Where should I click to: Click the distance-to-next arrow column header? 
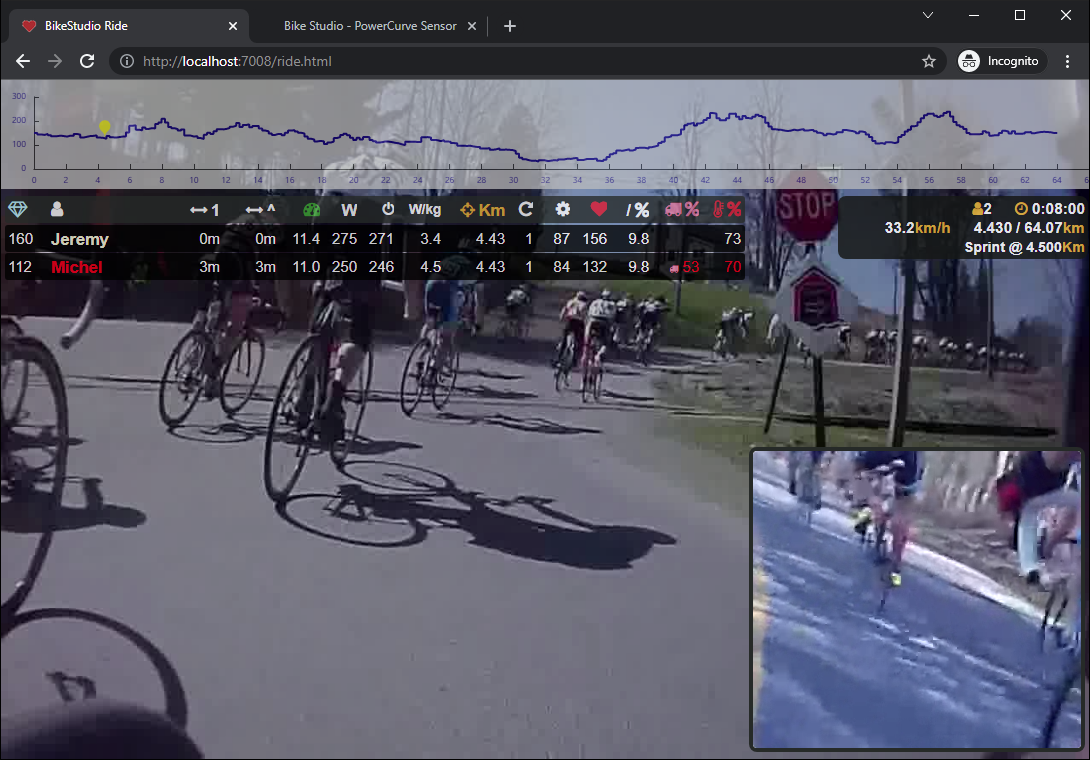tap(260, 209)
